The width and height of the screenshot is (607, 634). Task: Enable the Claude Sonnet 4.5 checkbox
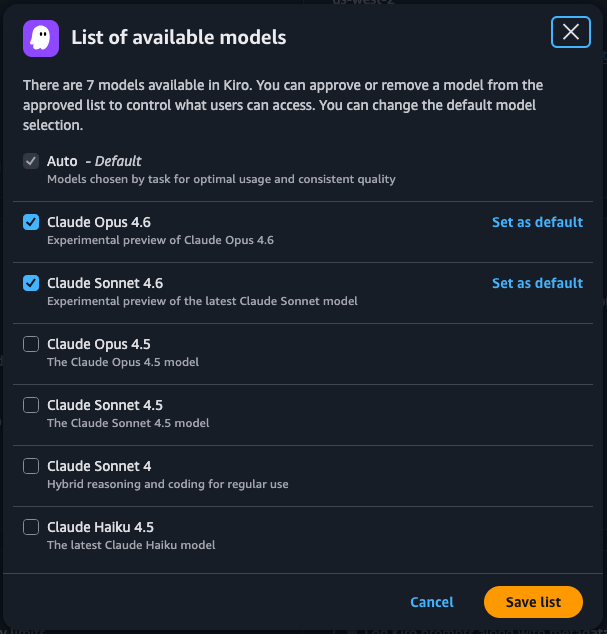pos(31,405)
